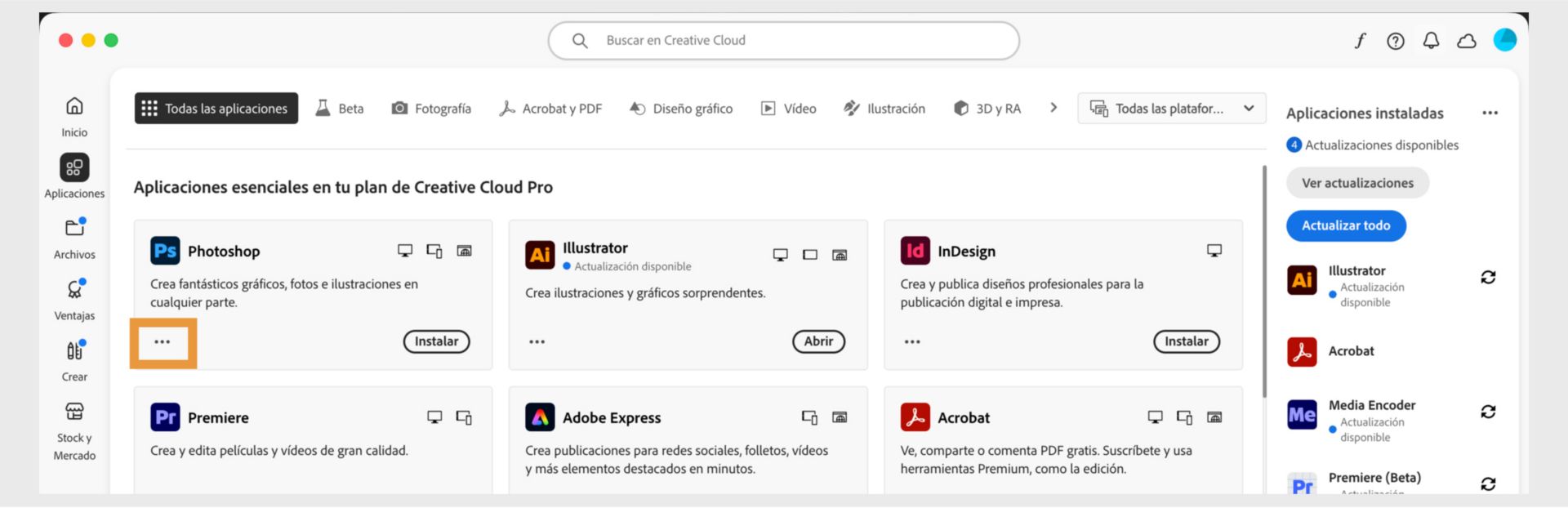
Task: Switch to the Beta tab
Action: point(340,108)
